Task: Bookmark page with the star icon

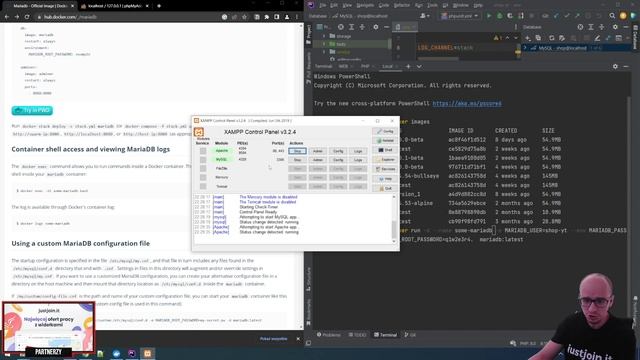Action: coord(244,17)
